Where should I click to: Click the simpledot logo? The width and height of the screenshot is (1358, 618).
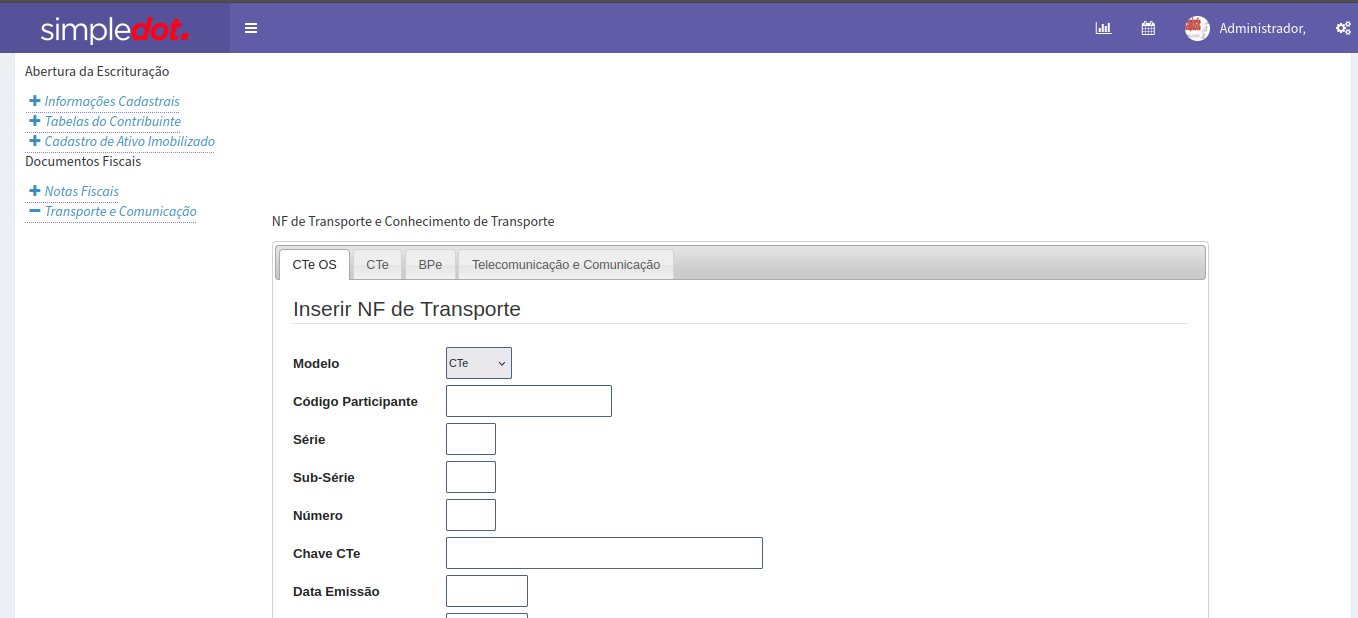(x=114, y=29)
